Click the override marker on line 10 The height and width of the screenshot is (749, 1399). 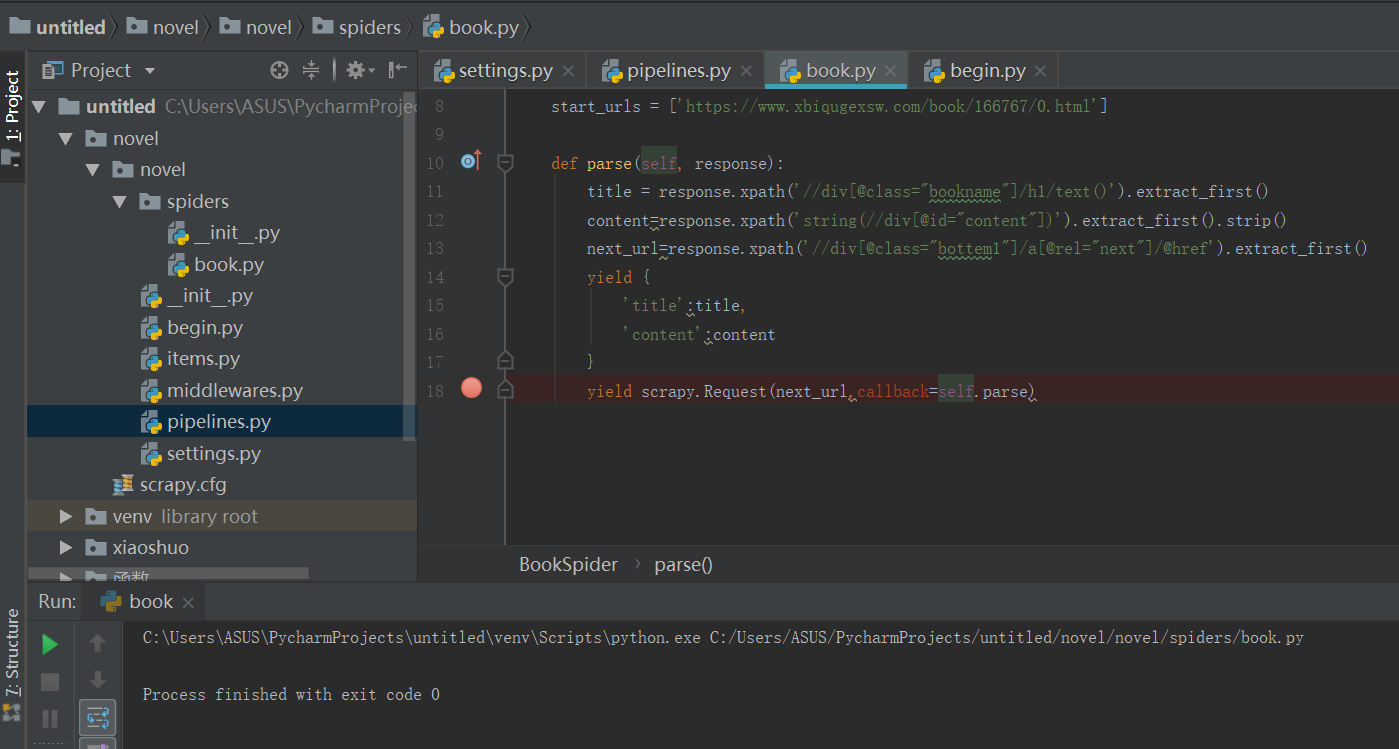pos(470,160)
